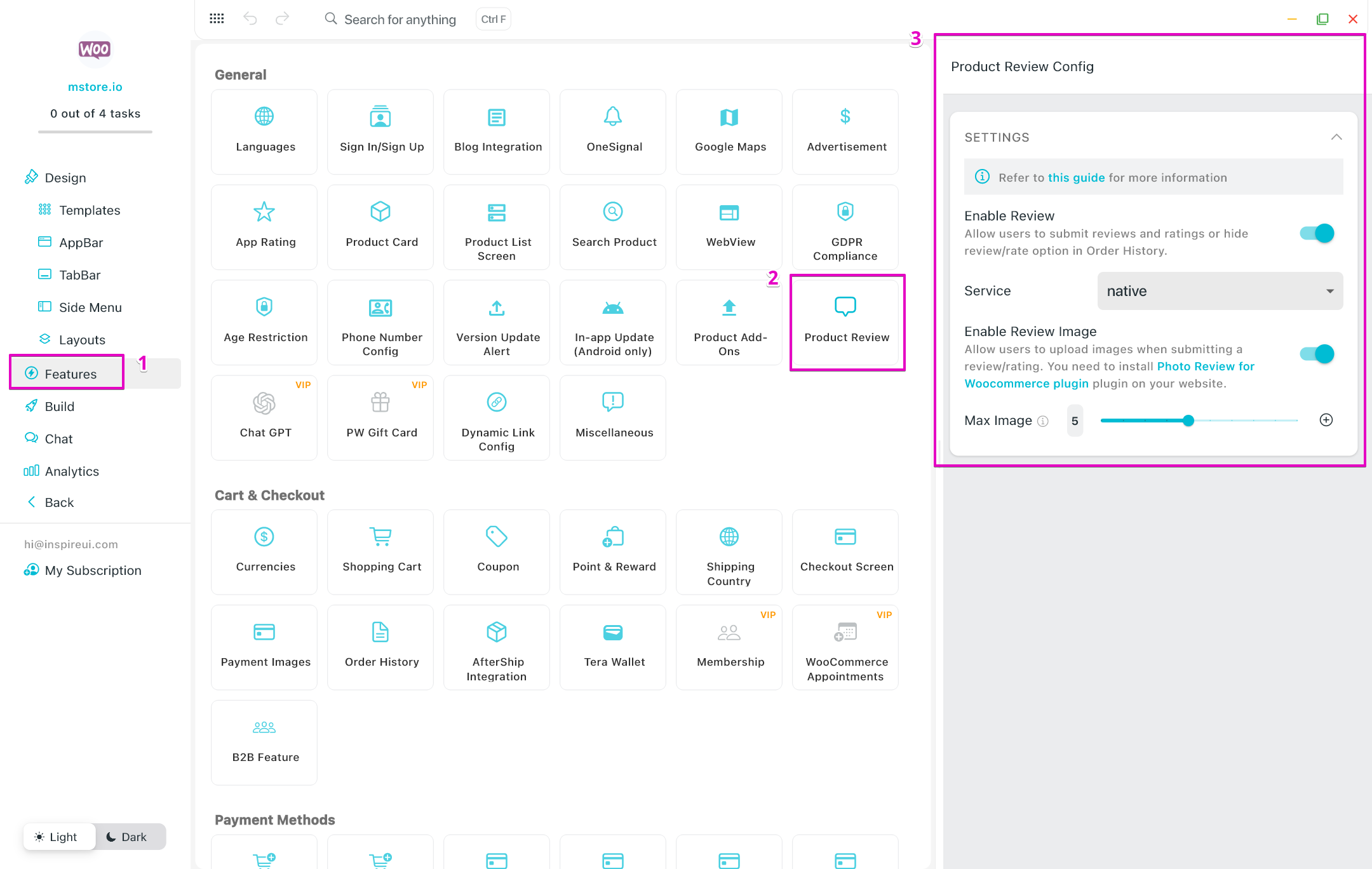The height and width of the screenshot is (869, 1372).
Task: Open the 'this guide' link
Action: pos(1076,178)
